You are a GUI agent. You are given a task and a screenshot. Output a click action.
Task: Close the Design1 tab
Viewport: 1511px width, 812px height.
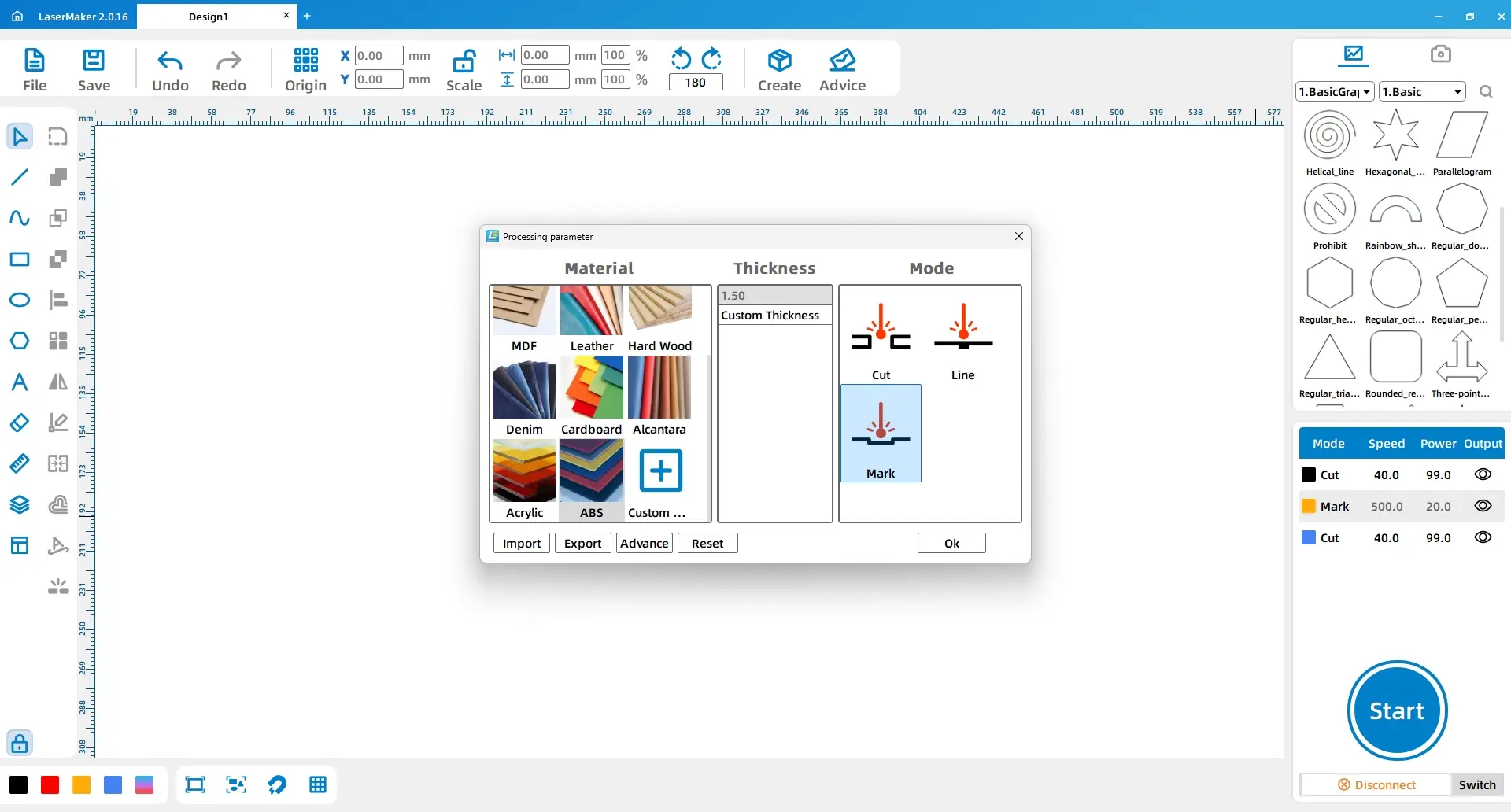[286, 15]
